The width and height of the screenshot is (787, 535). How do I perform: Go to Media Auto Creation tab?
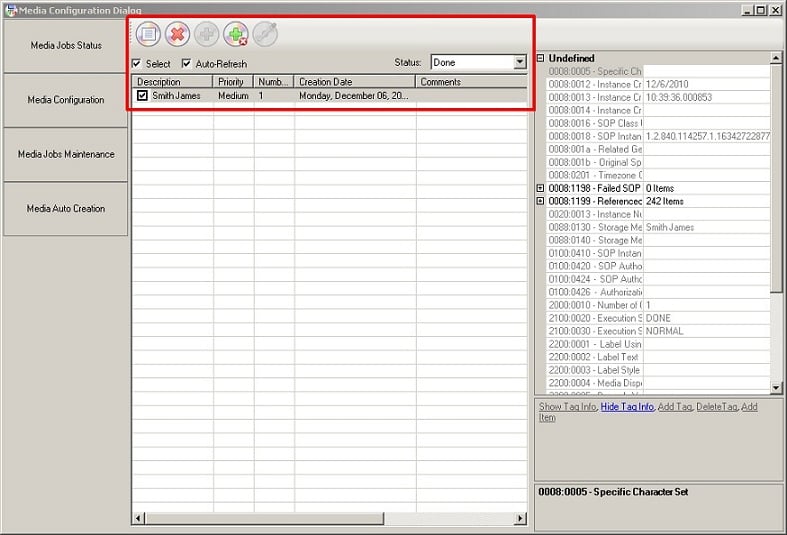pyautogui.click(x=65, y=208)
